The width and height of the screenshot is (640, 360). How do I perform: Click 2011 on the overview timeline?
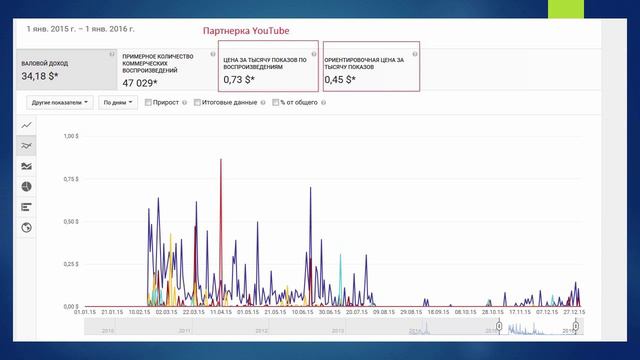click(184, 331)
